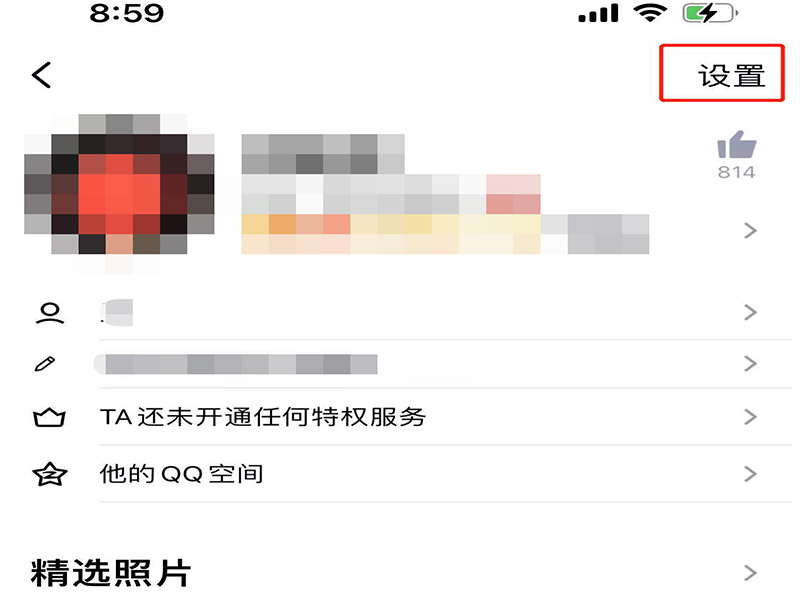Click the crown privilege icon
Screen dimensions: 800x600
tap(49, 417)
